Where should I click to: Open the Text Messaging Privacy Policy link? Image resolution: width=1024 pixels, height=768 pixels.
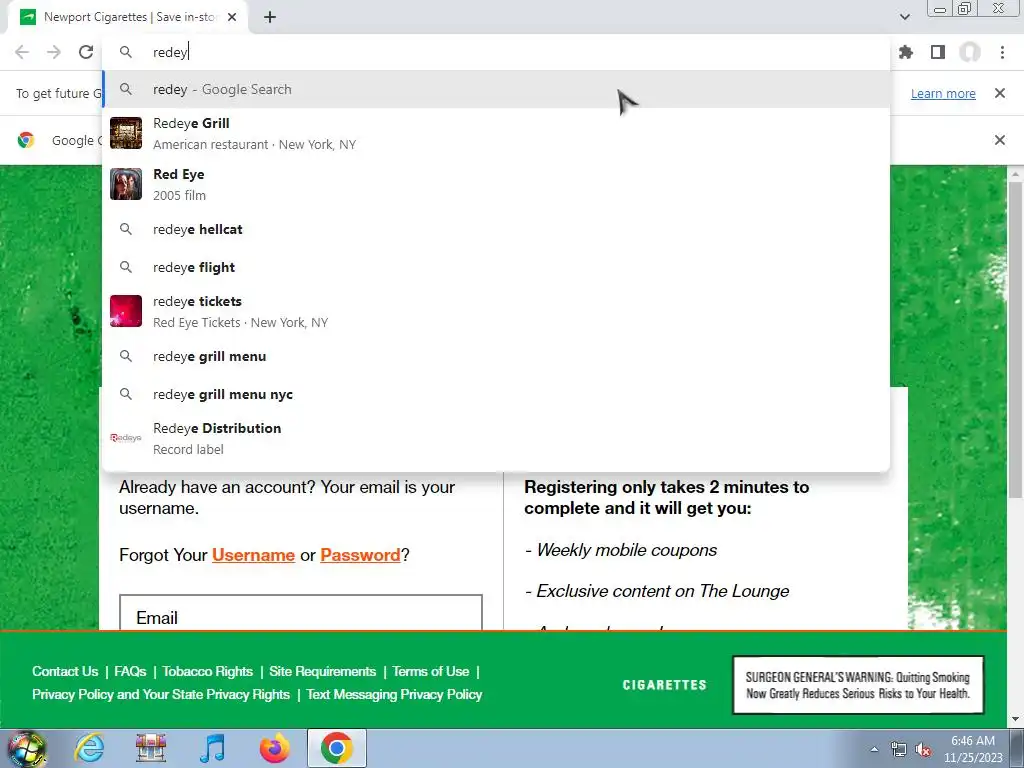(x=394, y=694)
